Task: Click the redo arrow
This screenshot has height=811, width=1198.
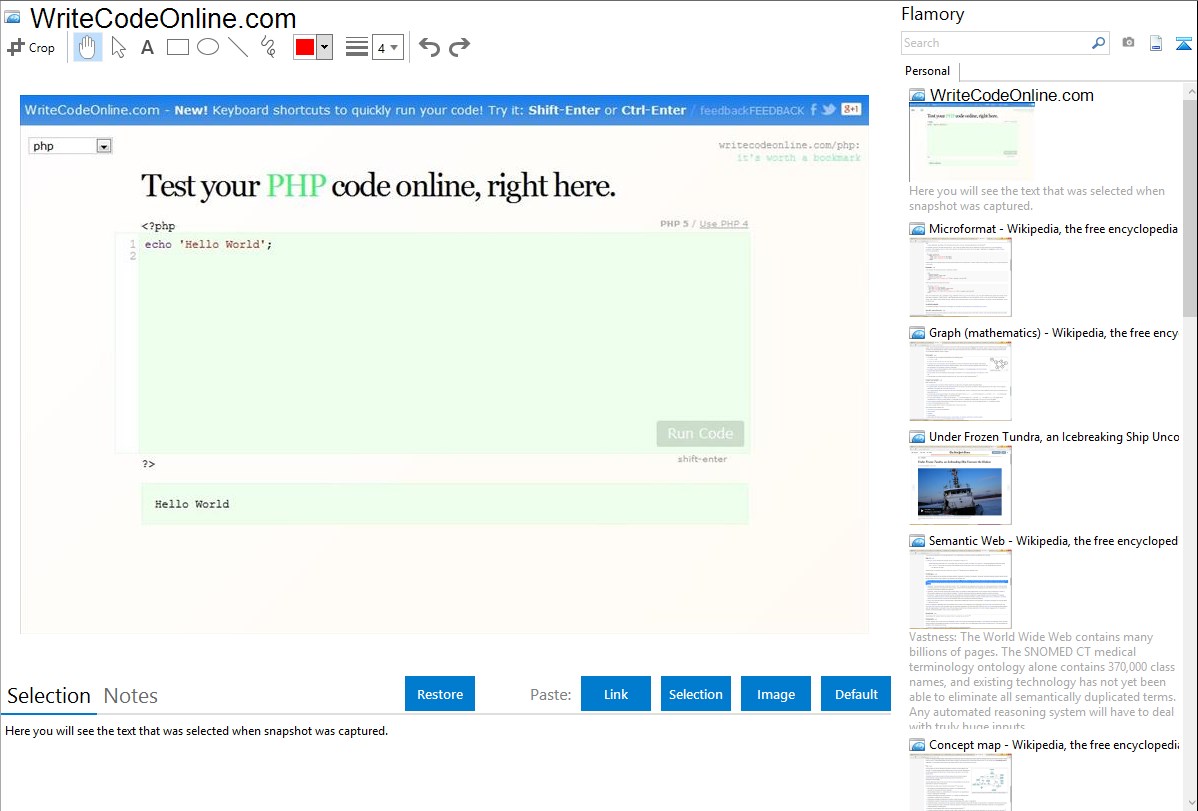Action: pyautogui.click(x=460, y=47)
